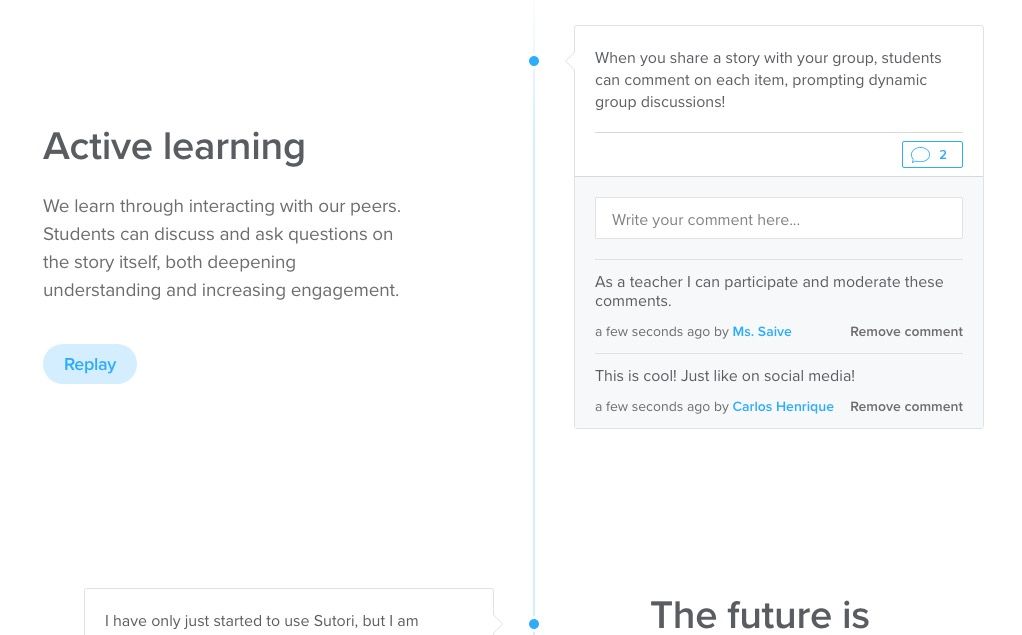
Task: Click the comment count number 2
Action: pos(942,155)
